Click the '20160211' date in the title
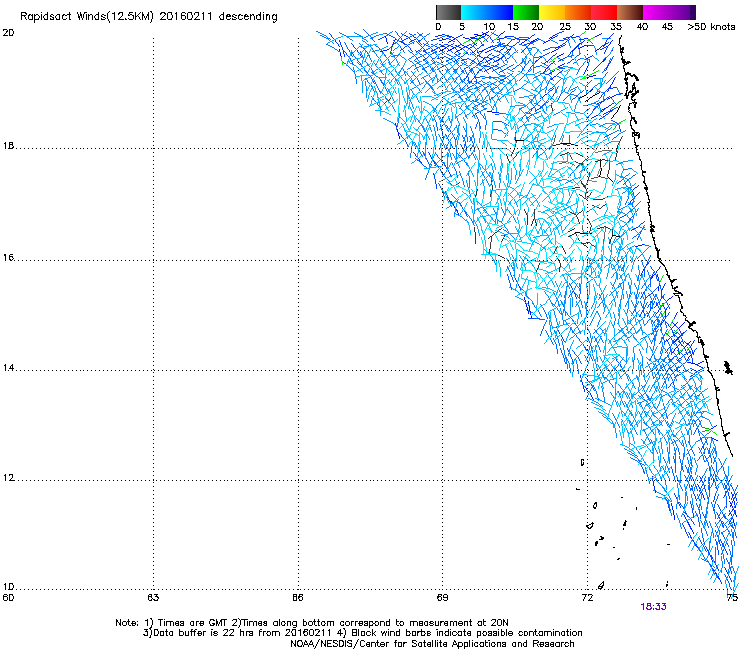Image resolution: width=740 pixels, height=650 pixels. coord(186,17)
